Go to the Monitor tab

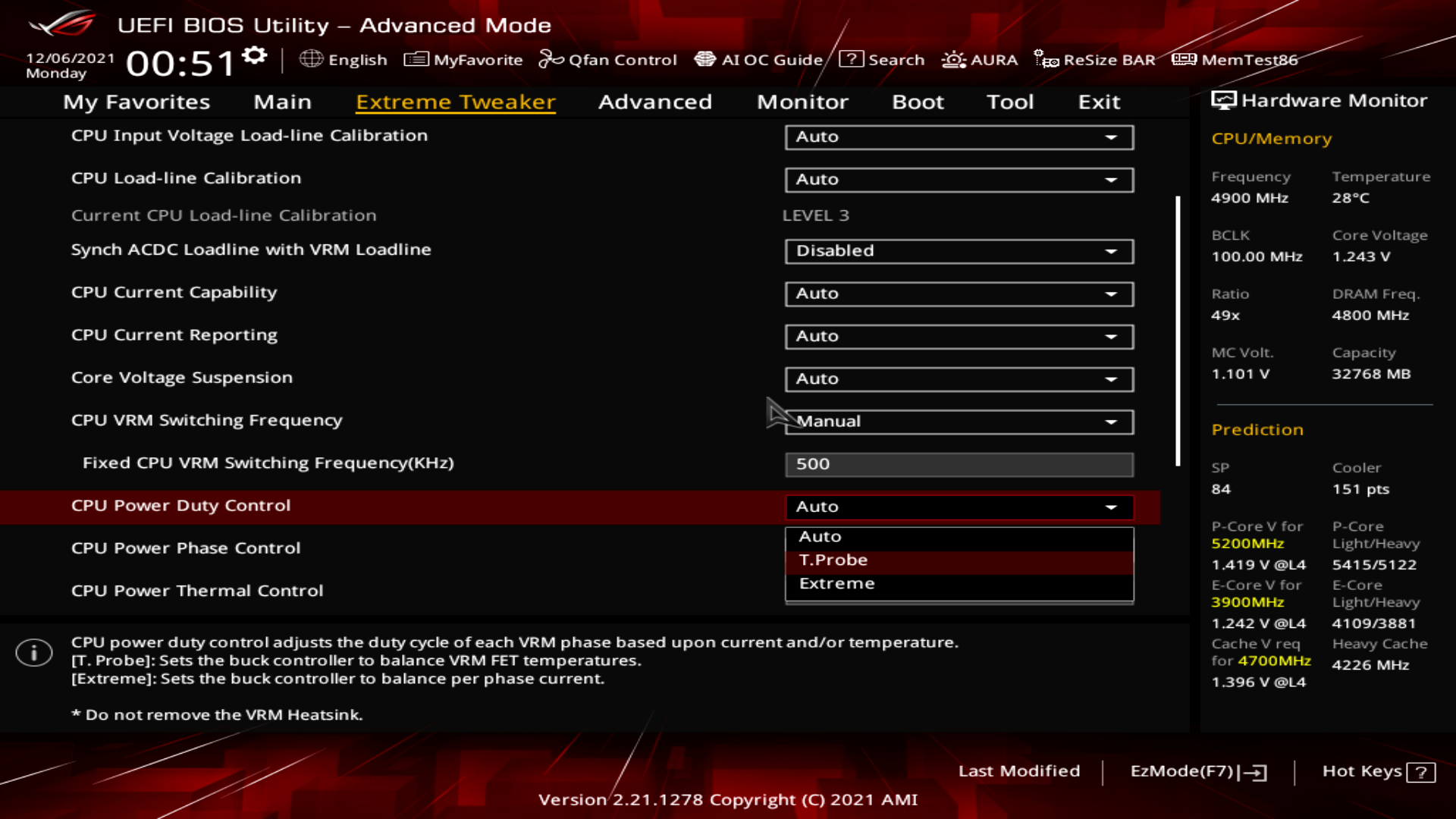(802, 102)
